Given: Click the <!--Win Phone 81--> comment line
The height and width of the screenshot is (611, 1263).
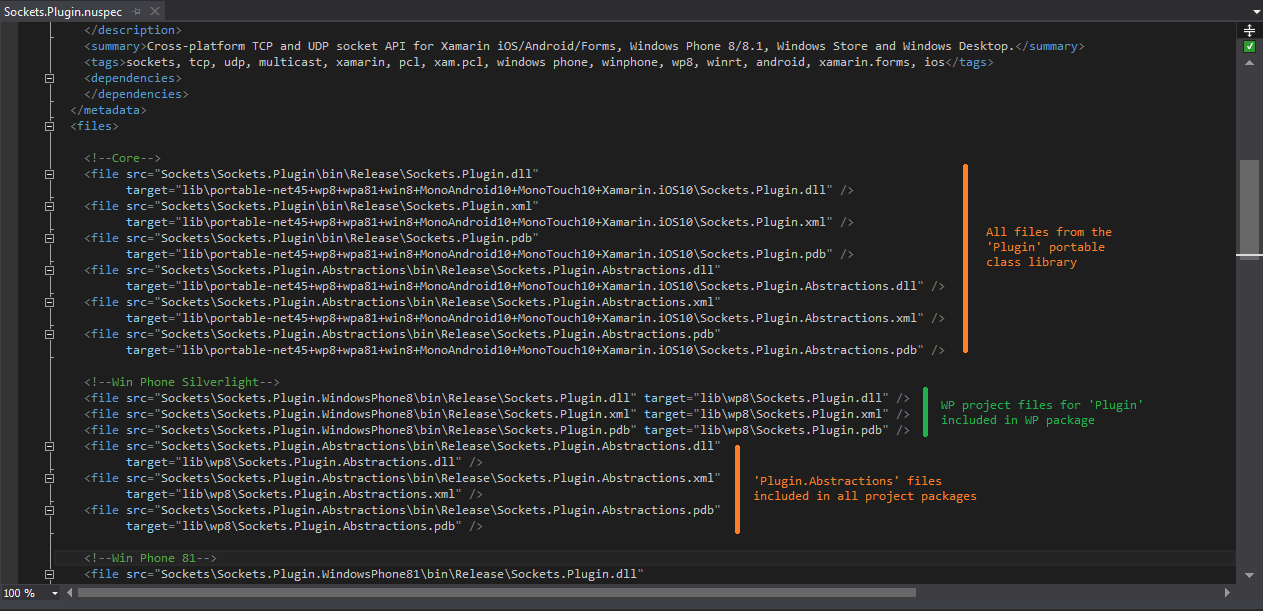Looking at the screenshot, I should coord(151,558).
